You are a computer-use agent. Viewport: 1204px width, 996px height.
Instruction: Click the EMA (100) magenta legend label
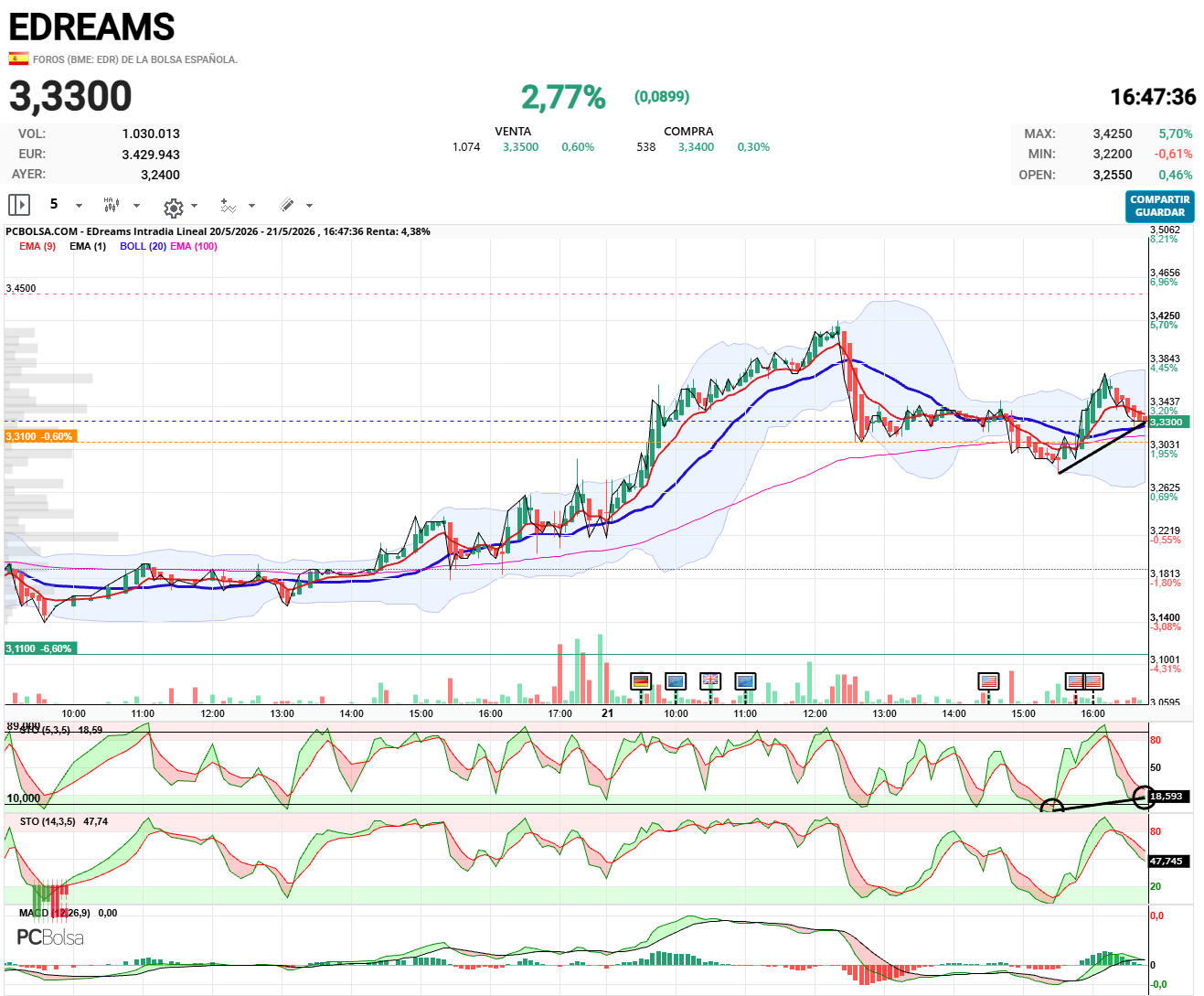[194, 246]
